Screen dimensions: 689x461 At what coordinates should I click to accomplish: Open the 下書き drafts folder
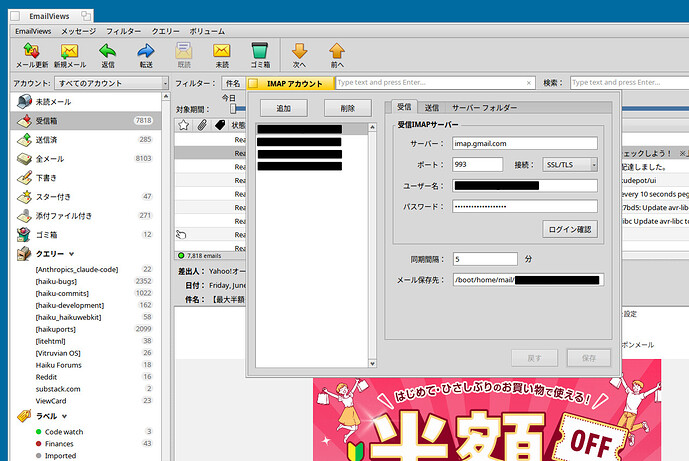pos(86,178)
